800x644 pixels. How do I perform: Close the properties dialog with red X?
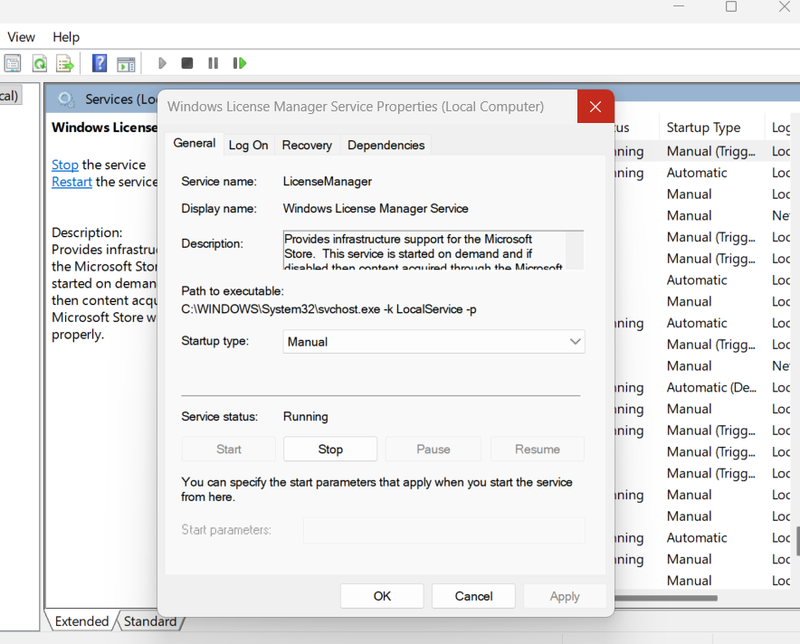(595, 107)
